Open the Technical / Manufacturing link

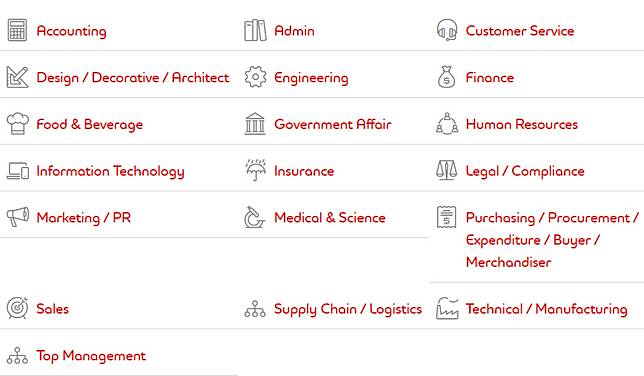(x=547, y=309)
